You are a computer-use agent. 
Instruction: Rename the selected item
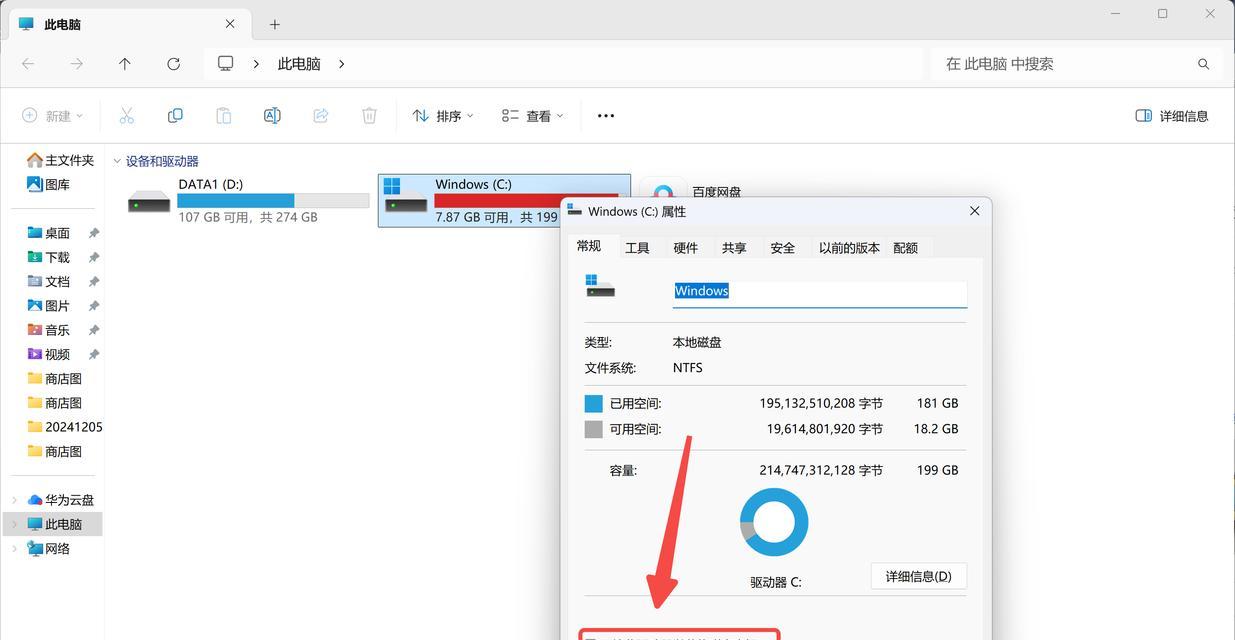[x=272, y=116]
